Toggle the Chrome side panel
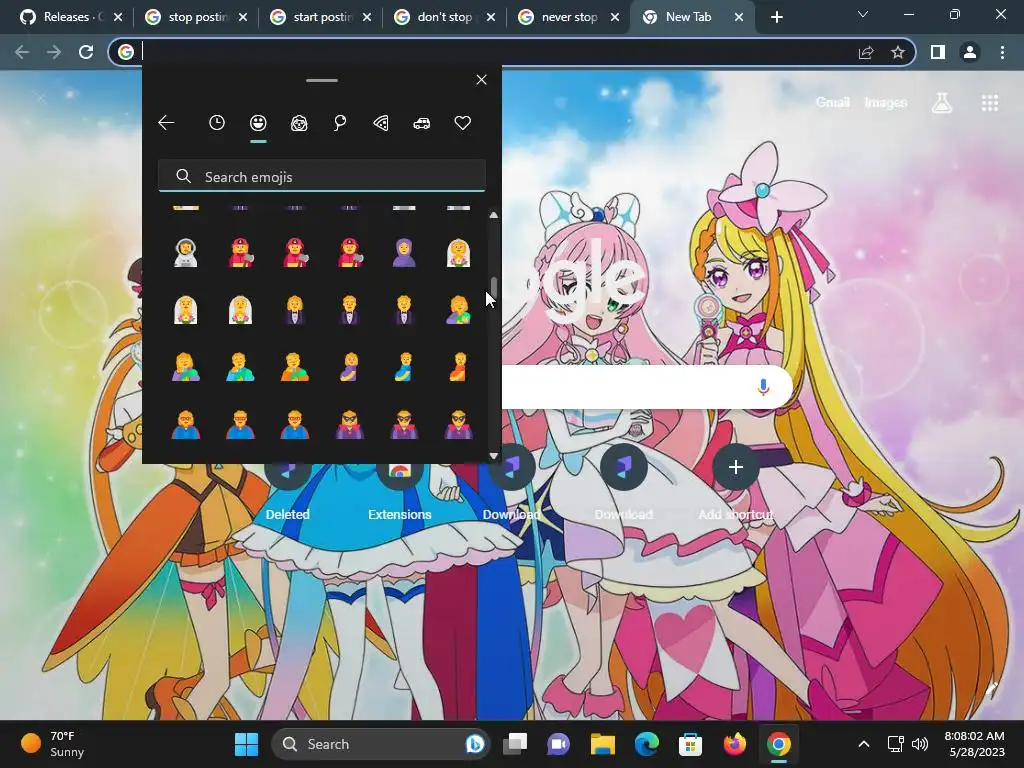The height and width of the screenshot is (768, 1024). 938,52
